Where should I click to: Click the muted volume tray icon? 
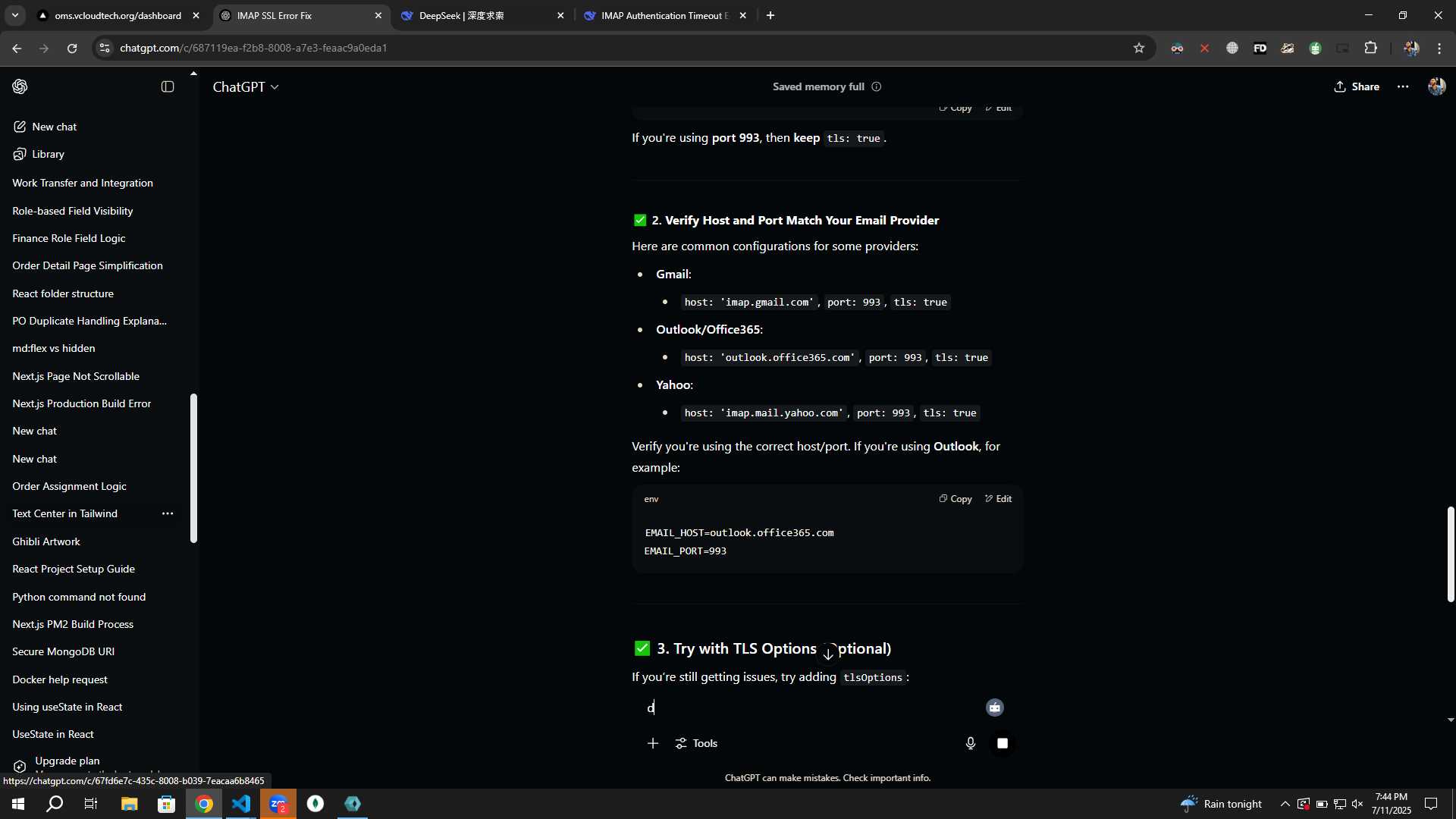(1357, 804)
